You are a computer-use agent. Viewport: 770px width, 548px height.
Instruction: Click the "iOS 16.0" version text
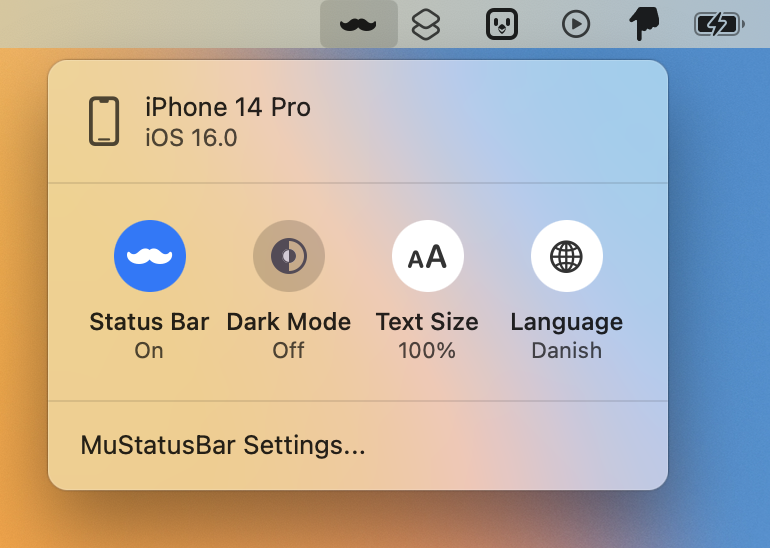(x=191, y=138)
